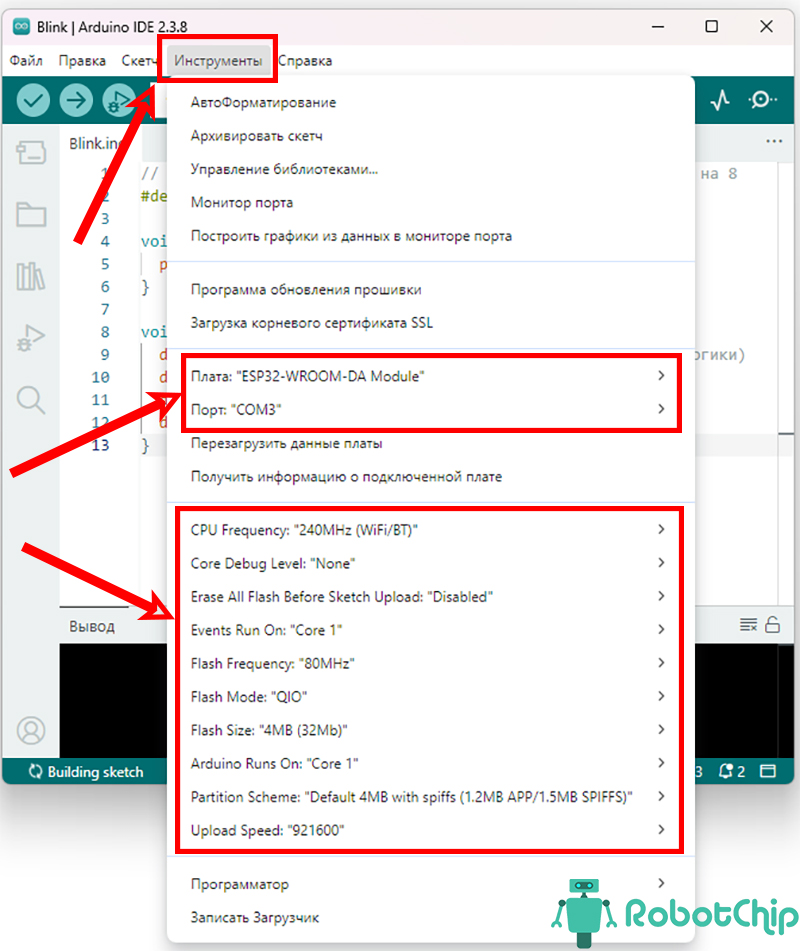Open the Serial Monitor magnifier icon
The width and height of the screenshot is (800, 951).
762,100
